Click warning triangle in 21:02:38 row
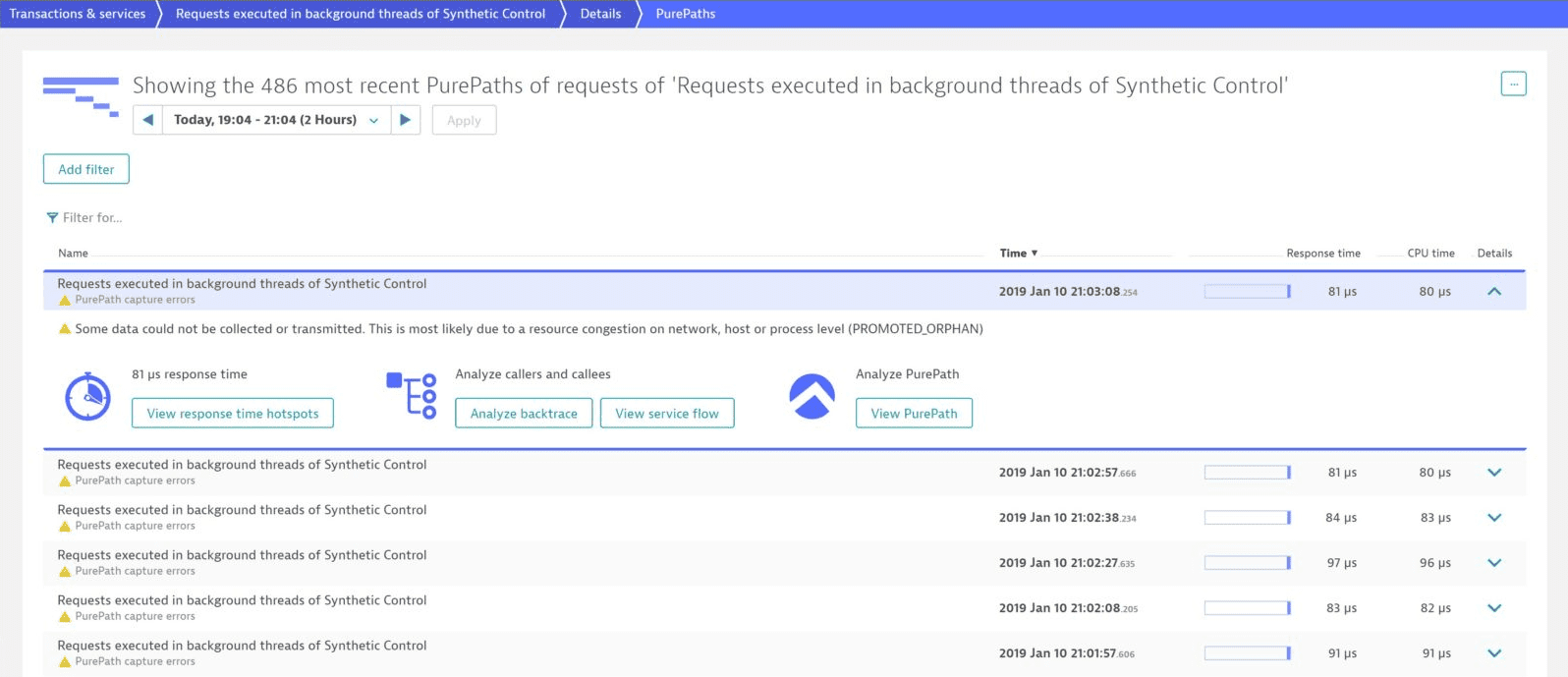Viewport: 1568px width, 677px height. coord(65,527)
